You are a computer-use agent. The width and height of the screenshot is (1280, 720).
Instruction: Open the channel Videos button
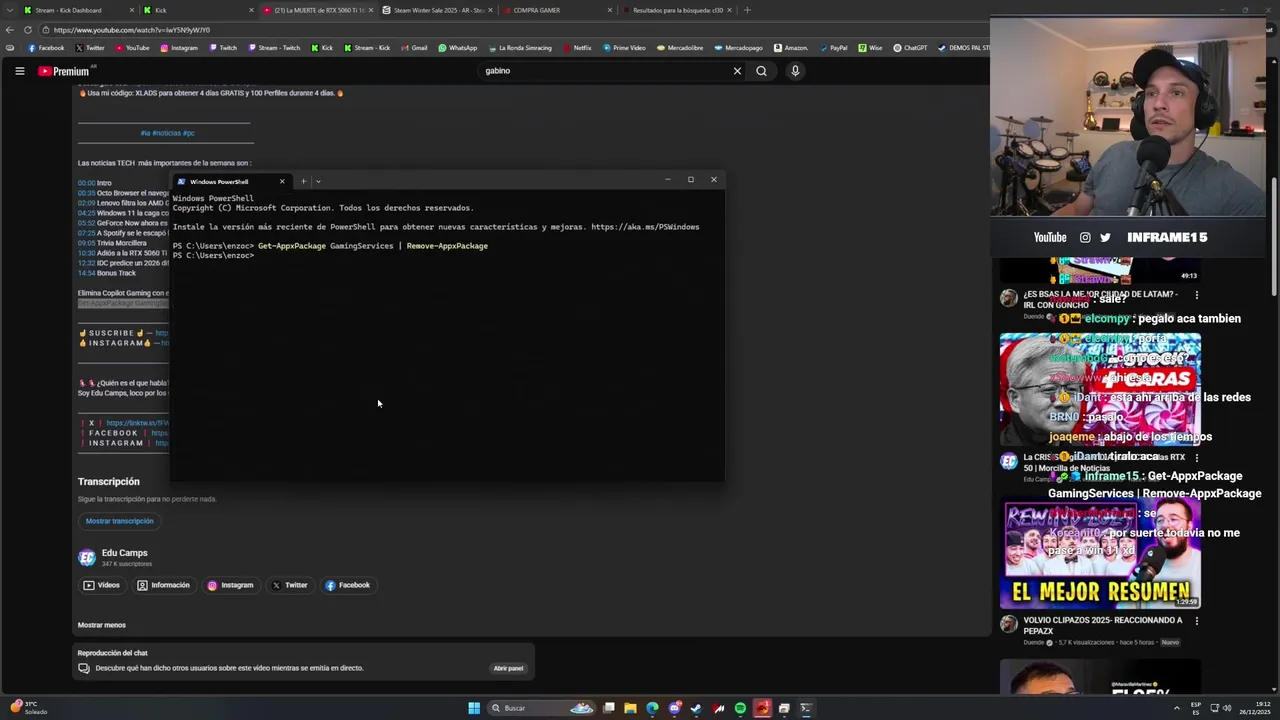point(102,585)
